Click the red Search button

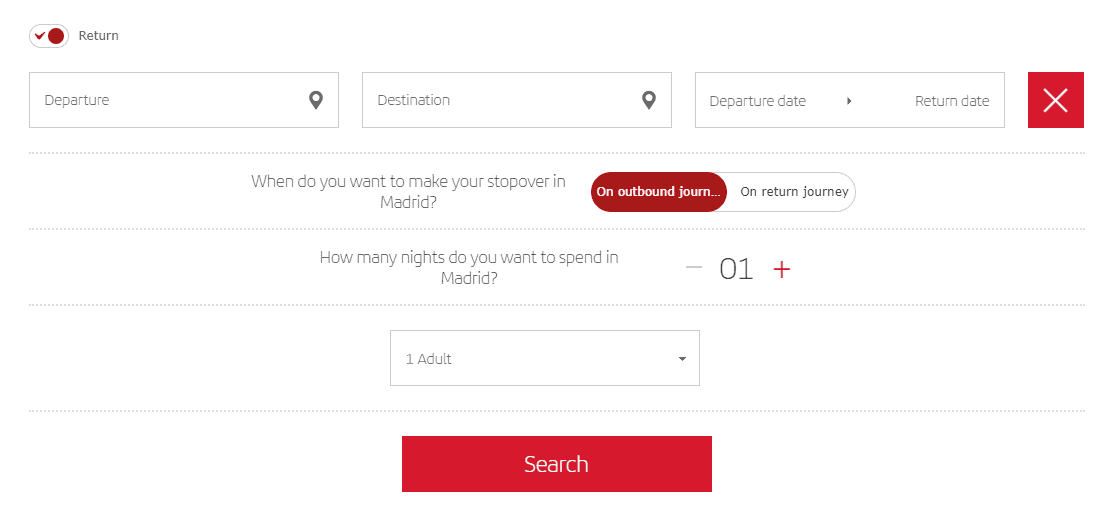(x=556, y=464)
